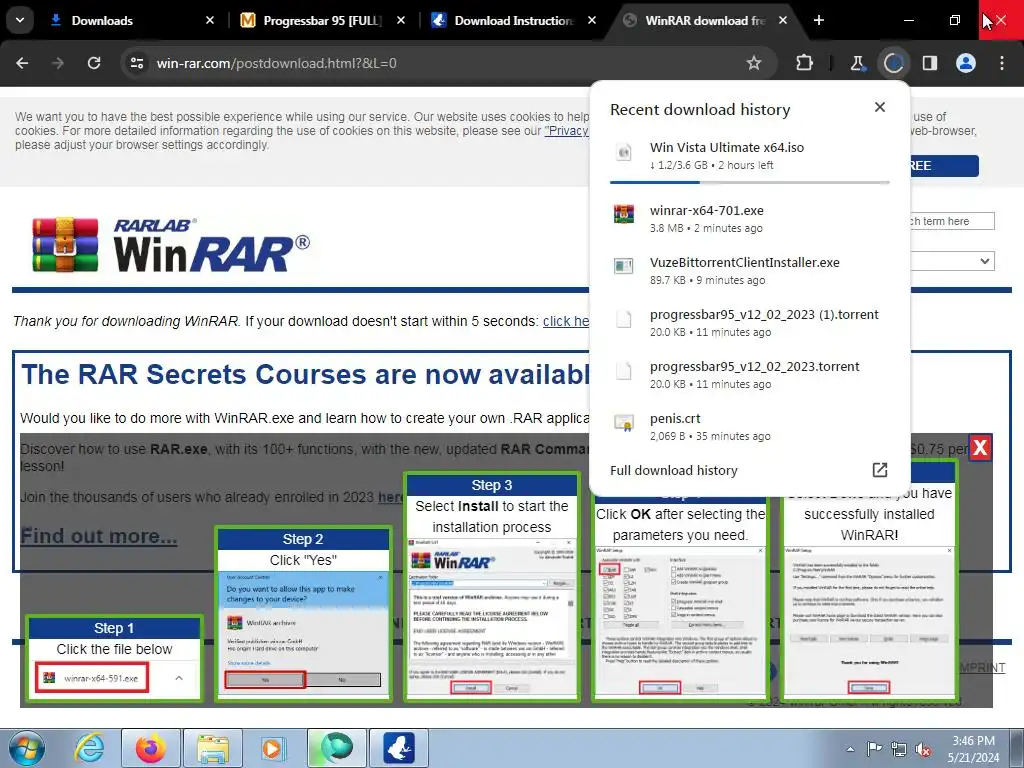Bookmark this page with the star

point(754,63)
